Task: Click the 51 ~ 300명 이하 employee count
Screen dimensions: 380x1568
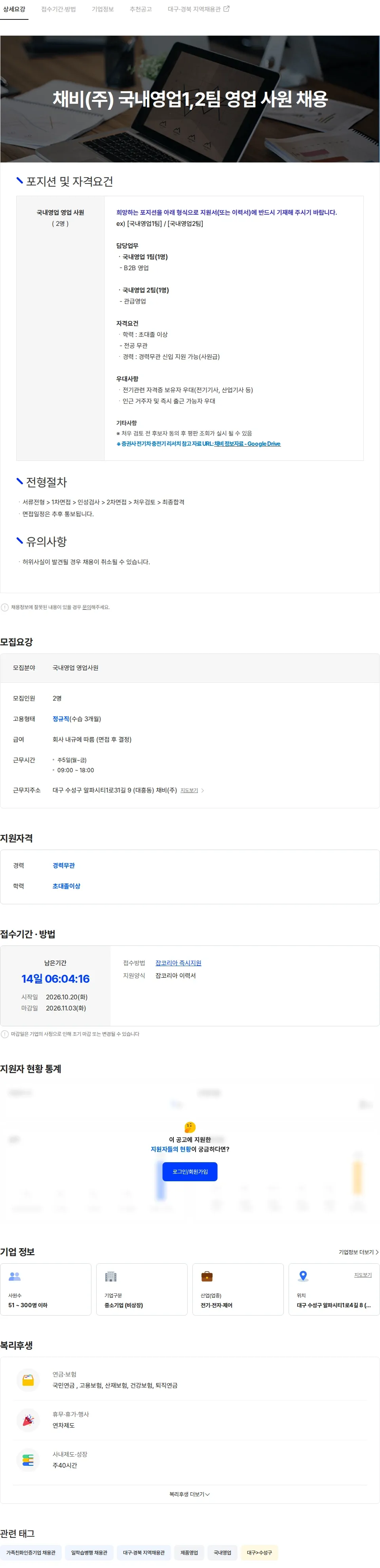Action: point(28,1305)
